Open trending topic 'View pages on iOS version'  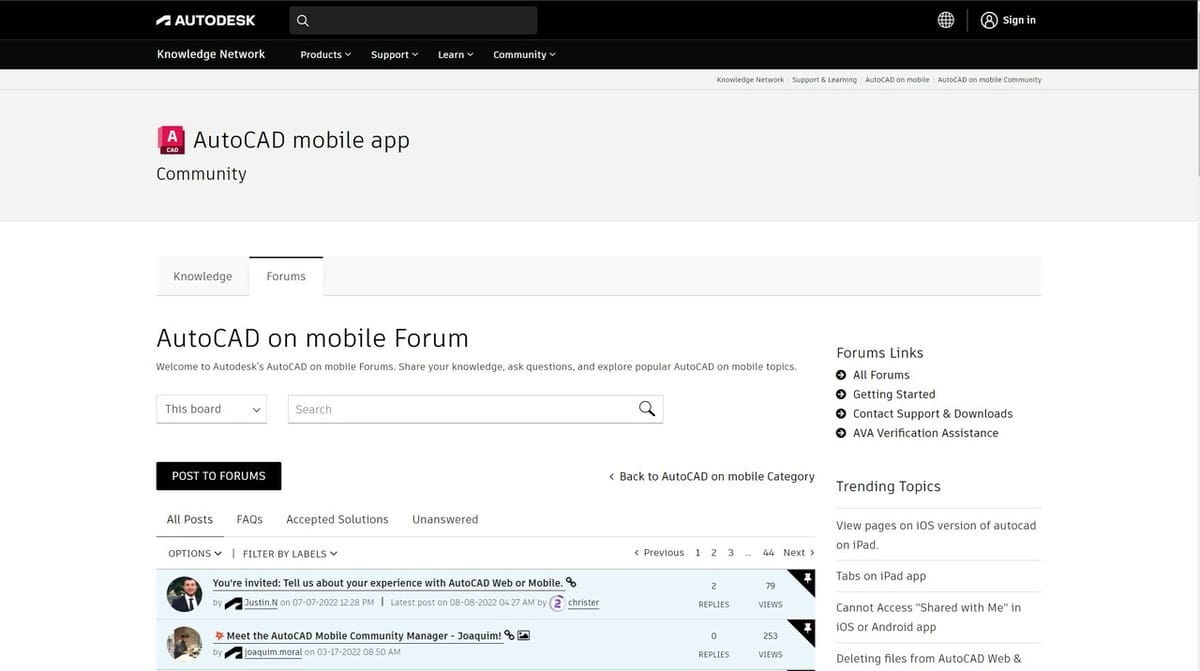point(936,535)
